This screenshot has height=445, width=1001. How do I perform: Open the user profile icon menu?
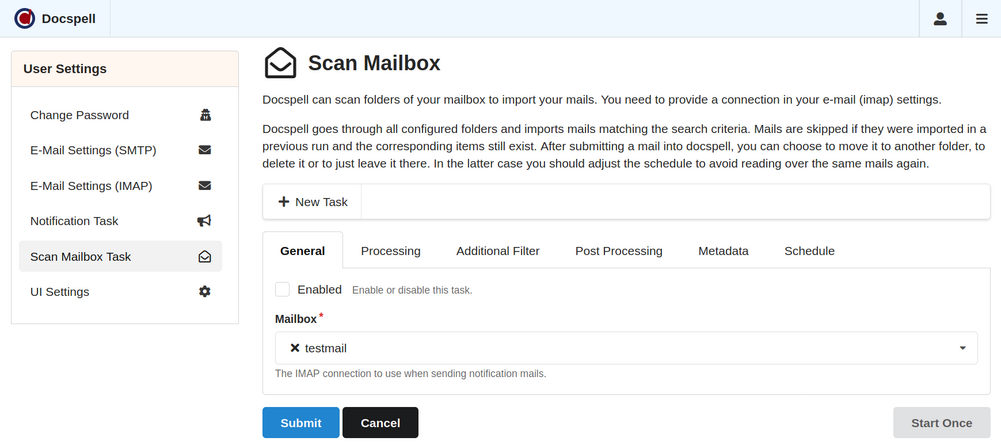pyautogui.click(x=940, y=19)
